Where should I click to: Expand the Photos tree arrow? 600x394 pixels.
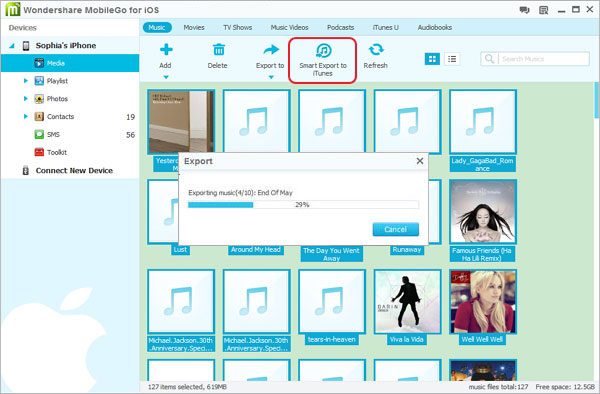[26, 99]
